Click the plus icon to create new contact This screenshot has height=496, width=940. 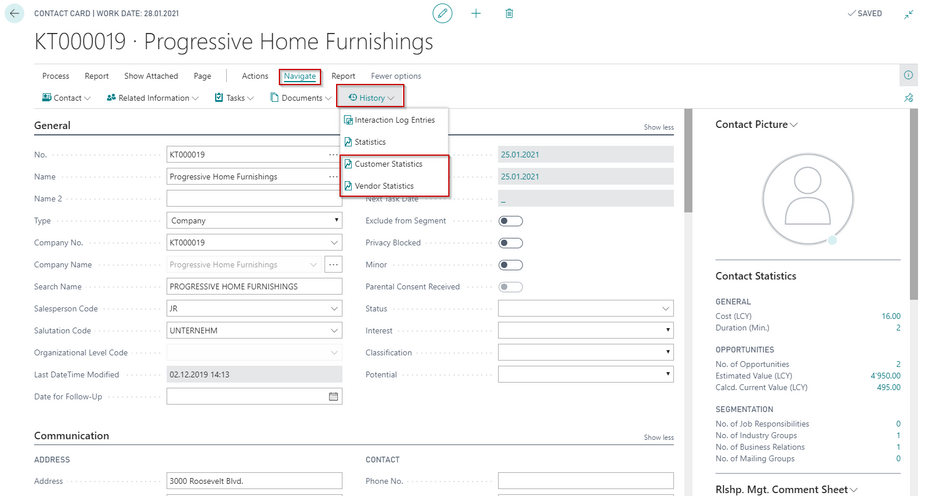(476, 13)
